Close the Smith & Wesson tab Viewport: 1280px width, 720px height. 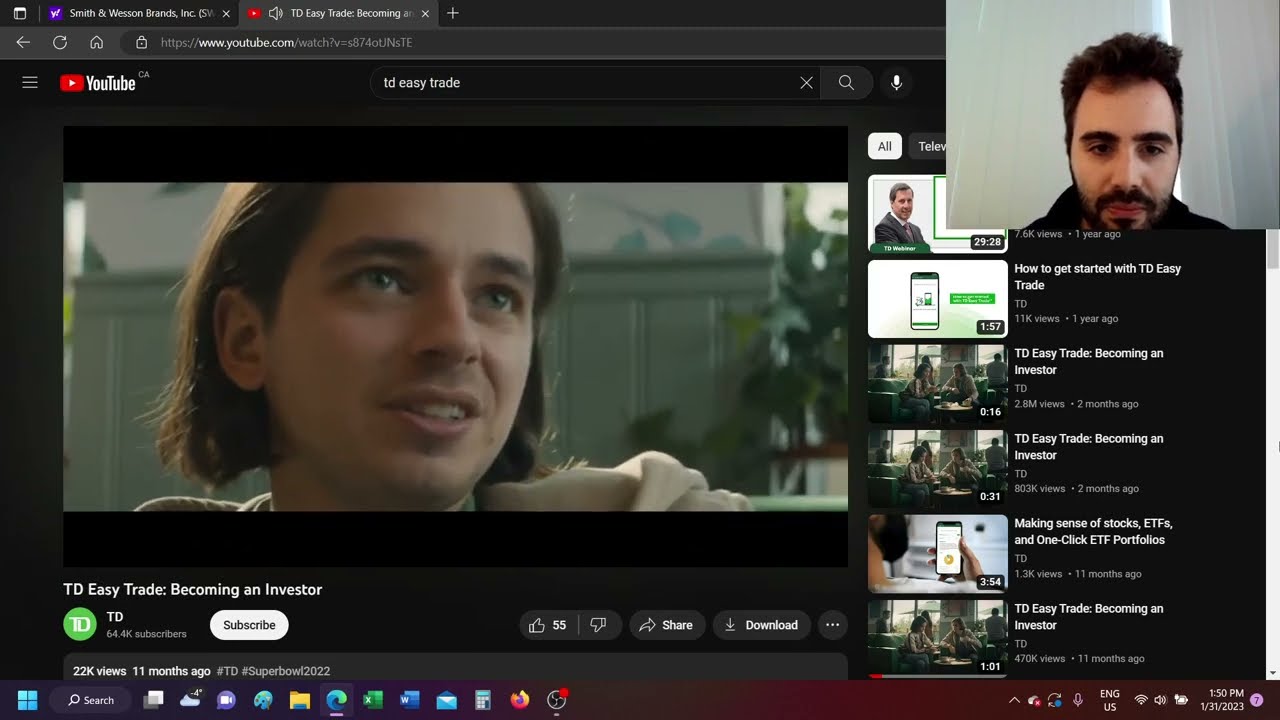[226, 13]
